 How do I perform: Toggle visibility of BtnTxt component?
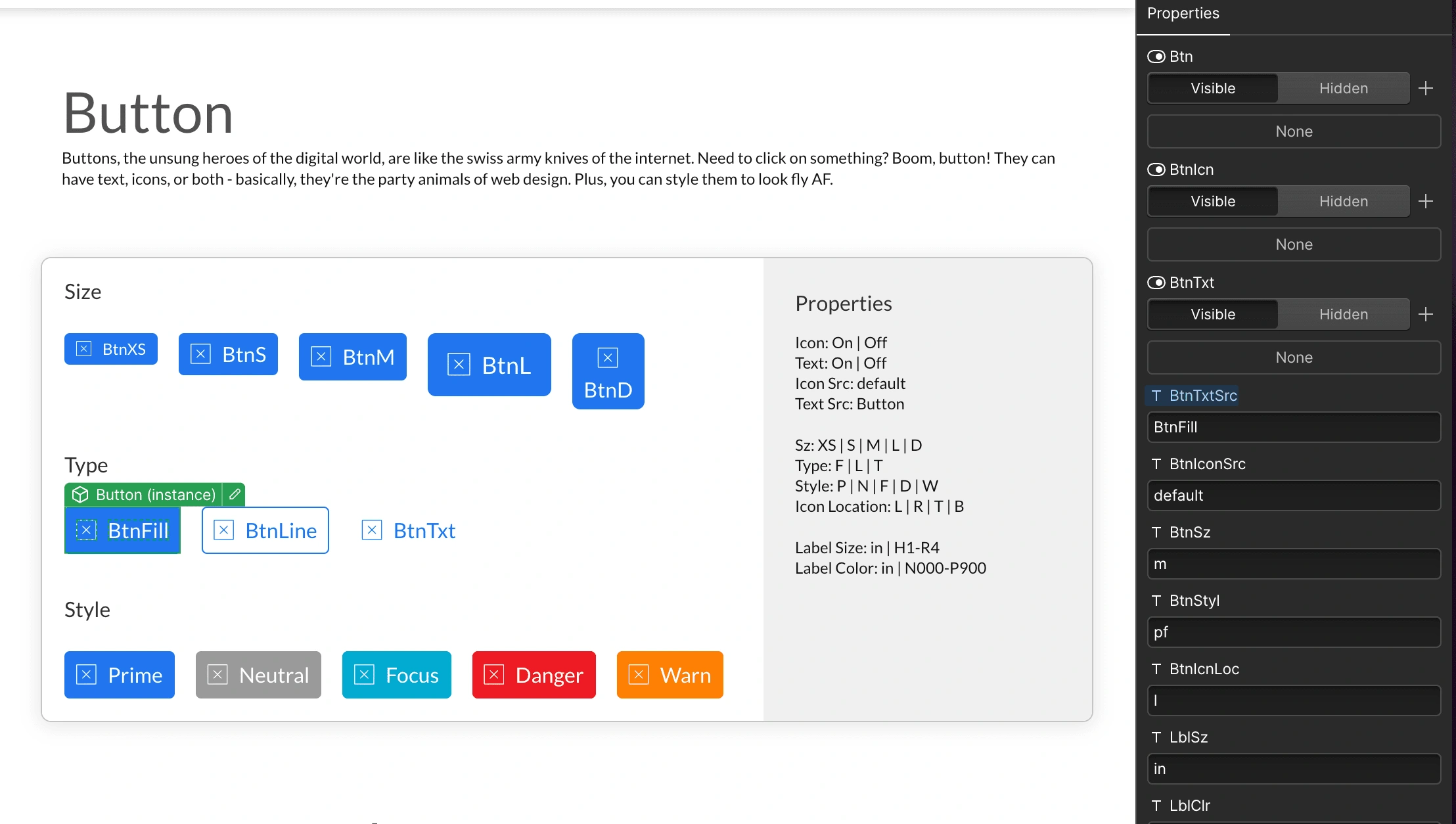[1158, 282]
